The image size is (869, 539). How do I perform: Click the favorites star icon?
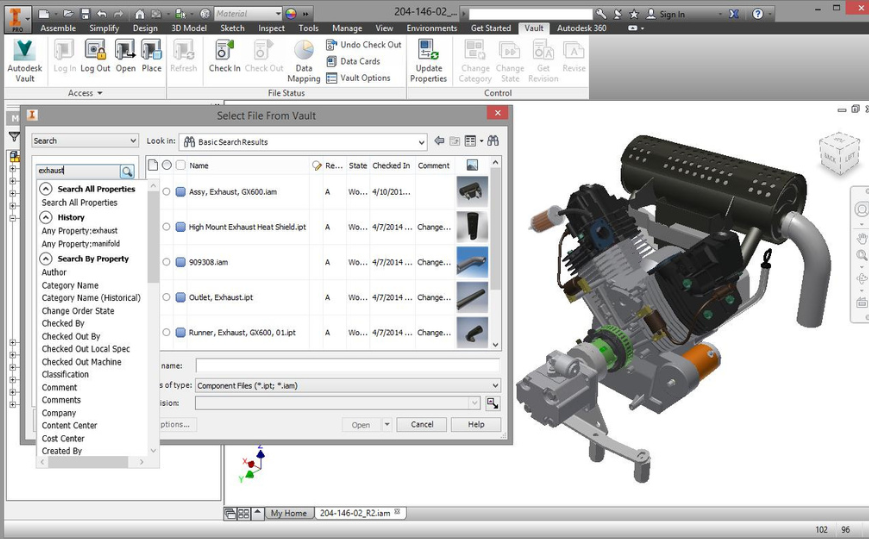(x=634, y=14)
